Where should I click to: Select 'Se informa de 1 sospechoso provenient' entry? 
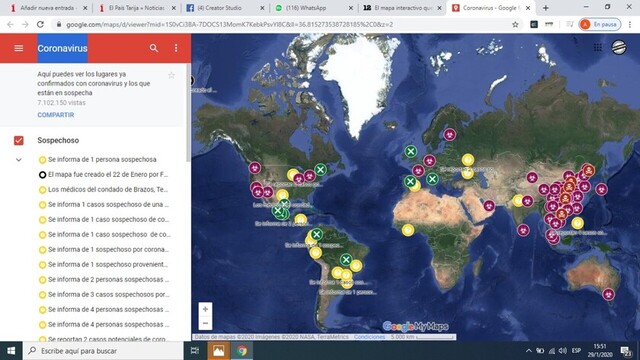click(102, 264)
